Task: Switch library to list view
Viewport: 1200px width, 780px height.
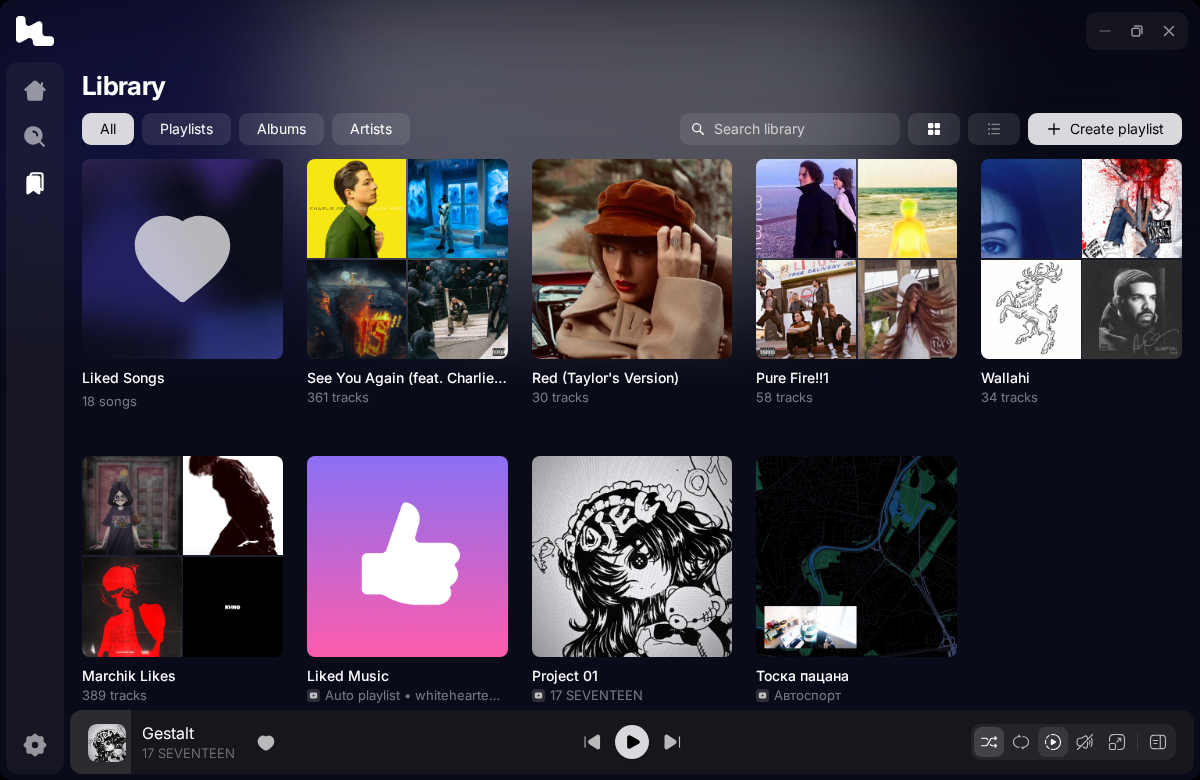Action: (994, 129)
